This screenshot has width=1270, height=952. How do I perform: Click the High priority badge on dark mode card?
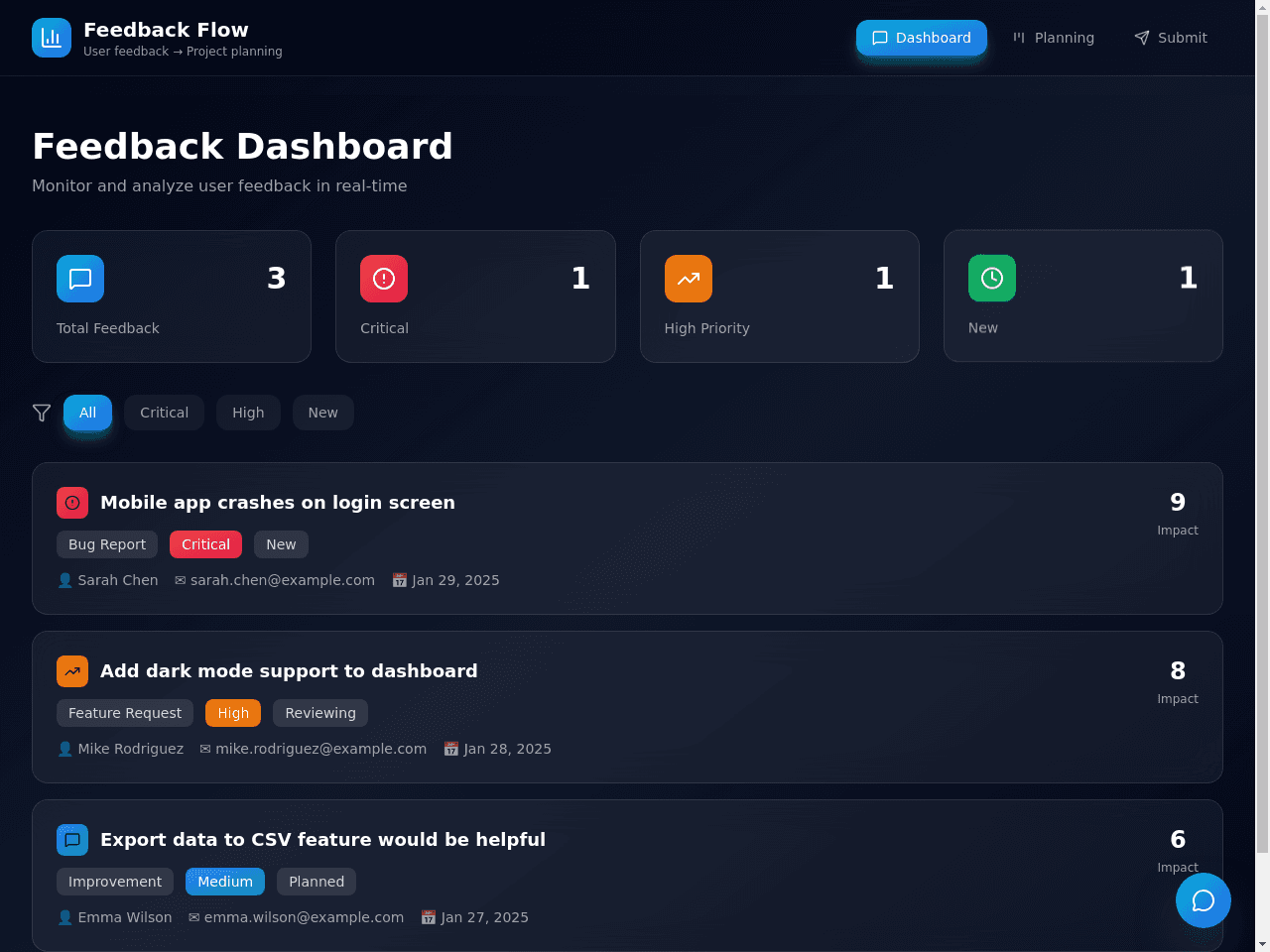click(x=233, y=713)
